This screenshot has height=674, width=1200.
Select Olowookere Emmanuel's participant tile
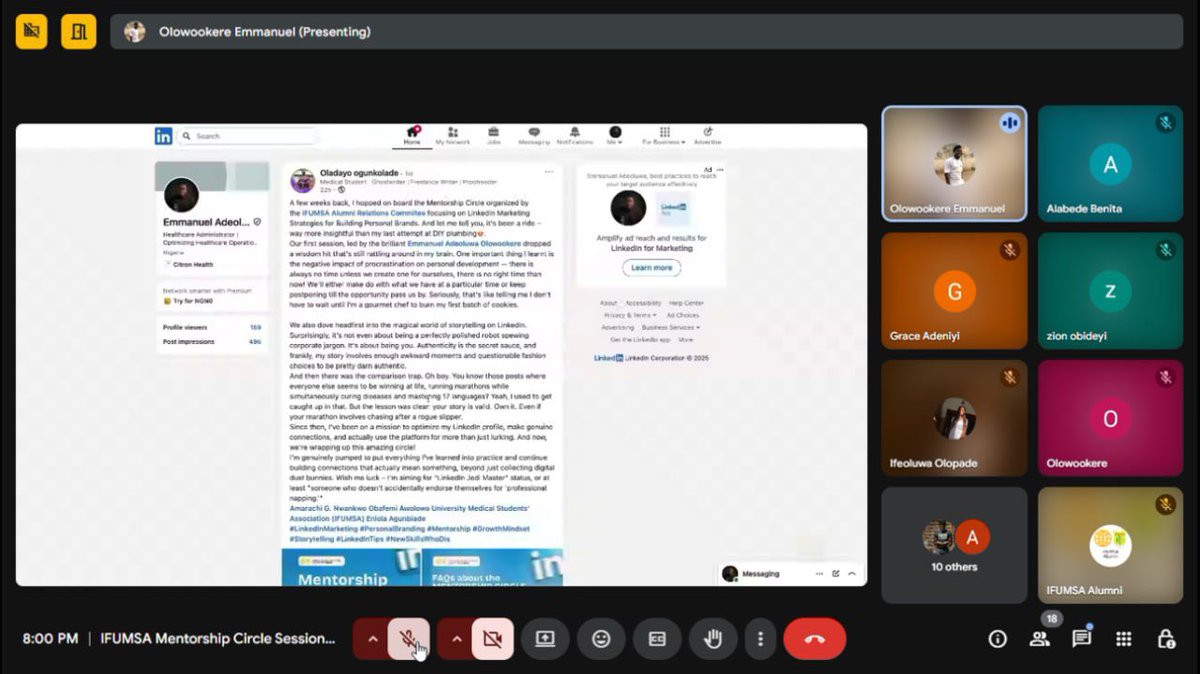(954, 164)
